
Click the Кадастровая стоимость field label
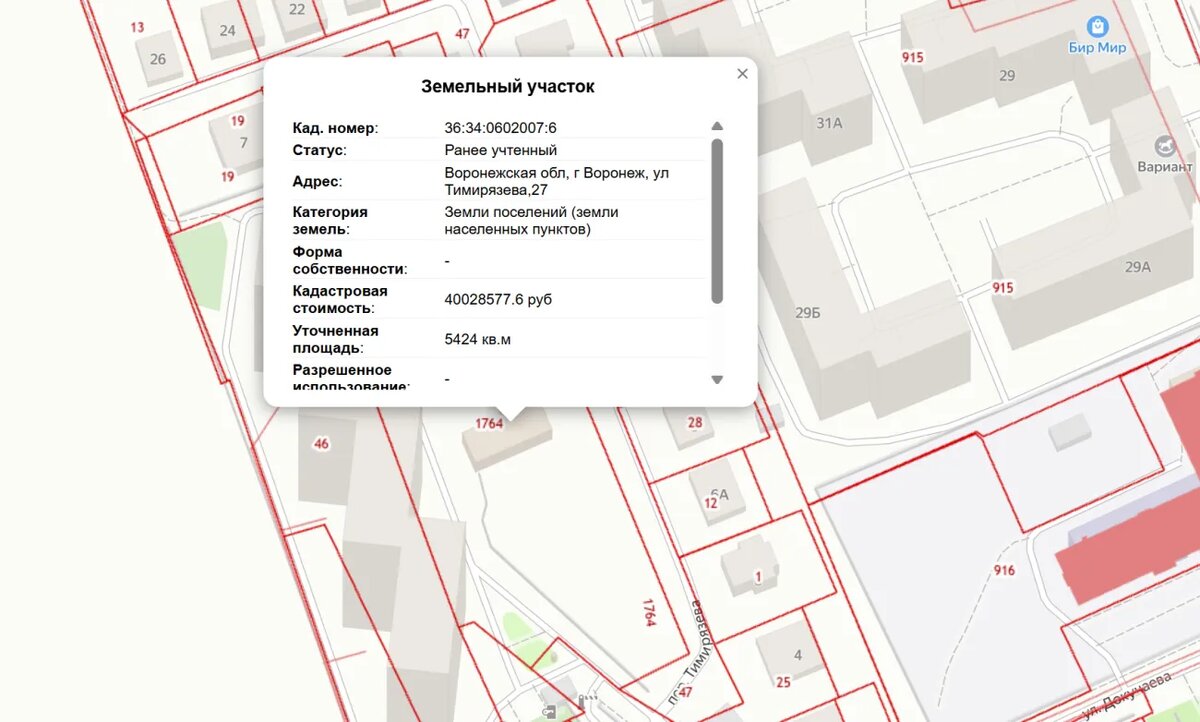click(x=340, y=299)
